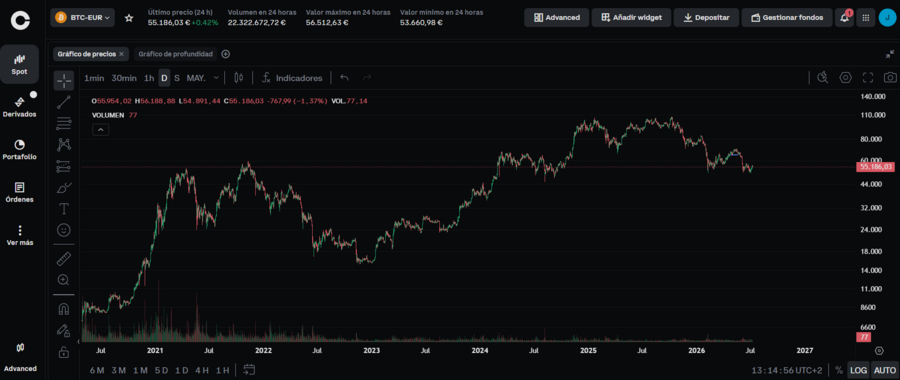The image size is (900, 380).
Task: Undo the last chart action
Action: coord(344,77)
